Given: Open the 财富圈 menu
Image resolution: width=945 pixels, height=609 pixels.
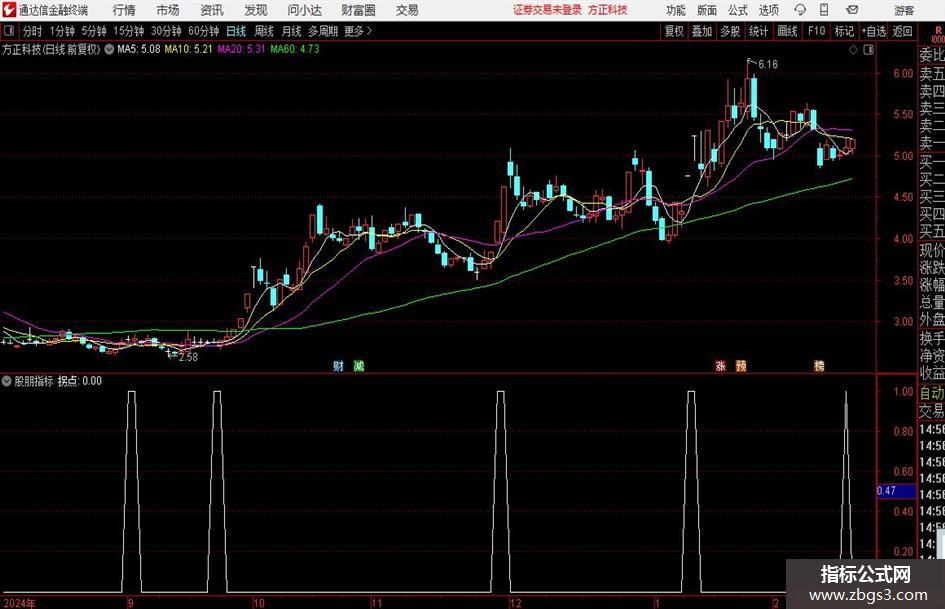Looking at the screenshot, I should [358, 10].
